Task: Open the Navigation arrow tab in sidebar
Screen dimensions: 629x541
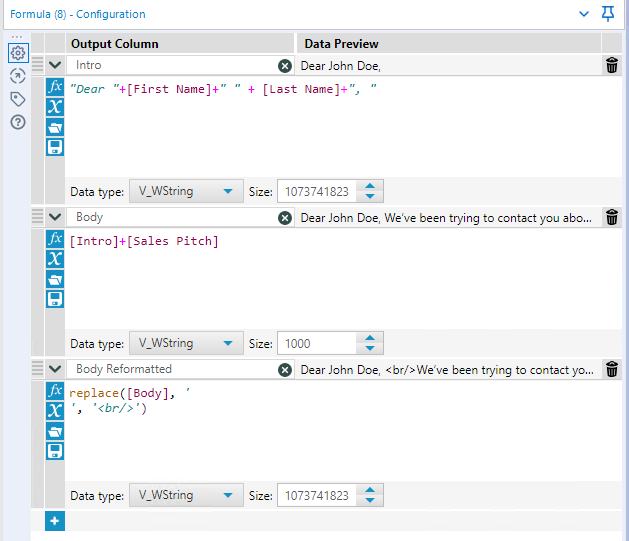Action: [x=18, y=76]
